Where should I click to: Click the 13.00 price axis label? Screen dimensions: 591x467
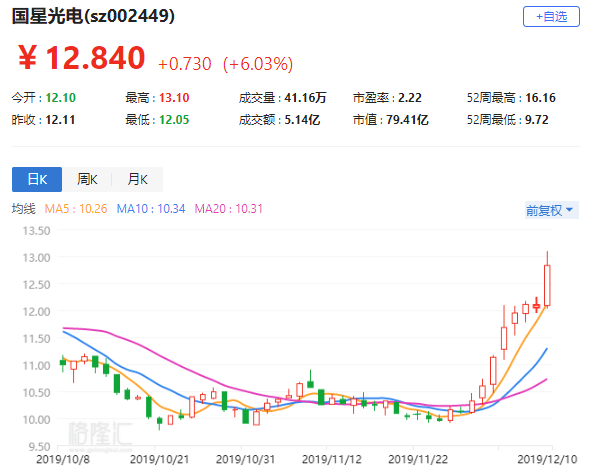pos(36,258)
